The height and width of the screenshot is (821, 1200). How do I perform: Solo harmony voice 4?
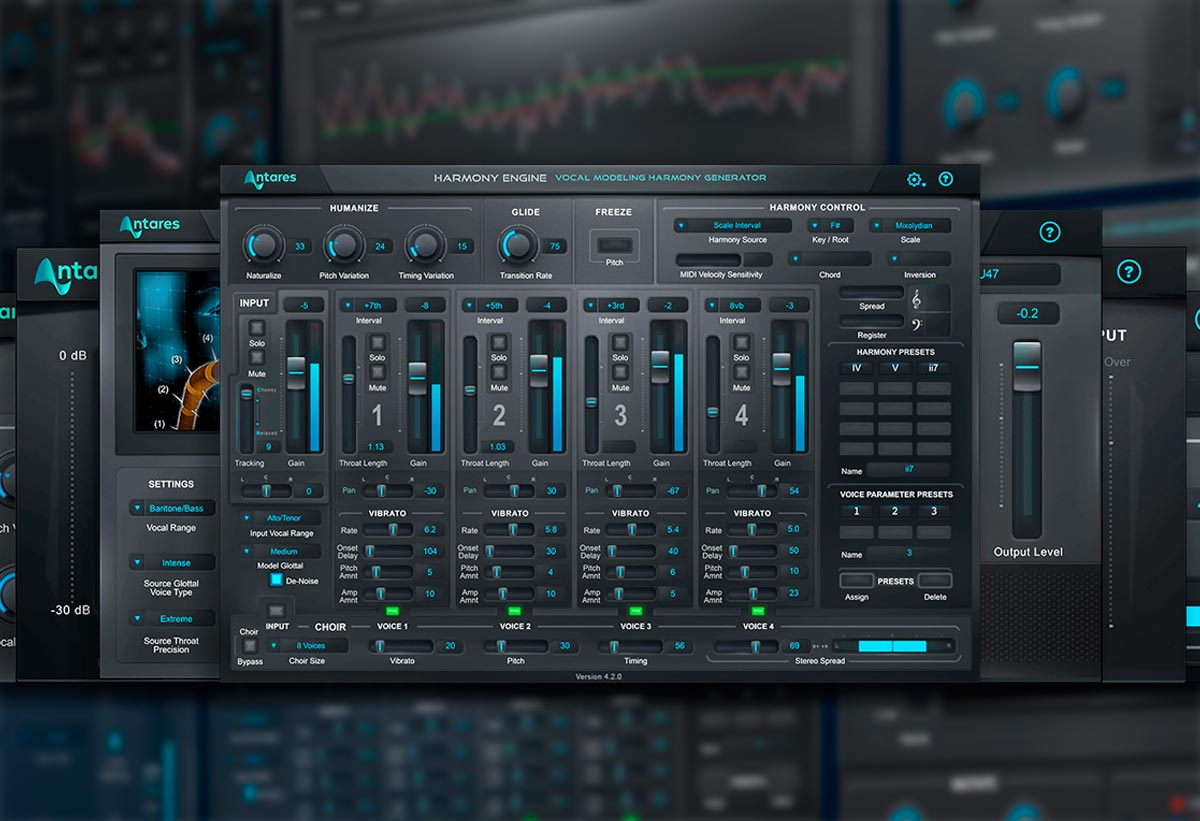pyautogui.click(x=741, y=341)
